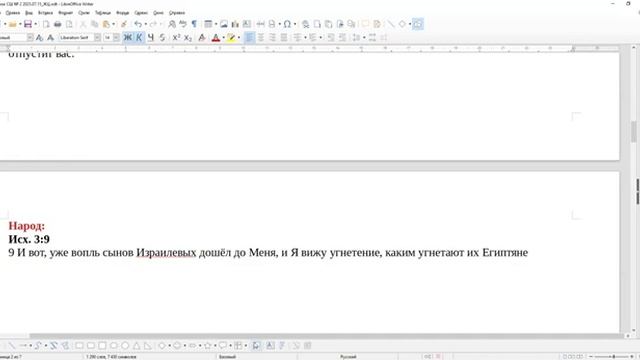The image size is (640, 360).
Task: Open special character dropdown arrow
Action: point(295,24)
